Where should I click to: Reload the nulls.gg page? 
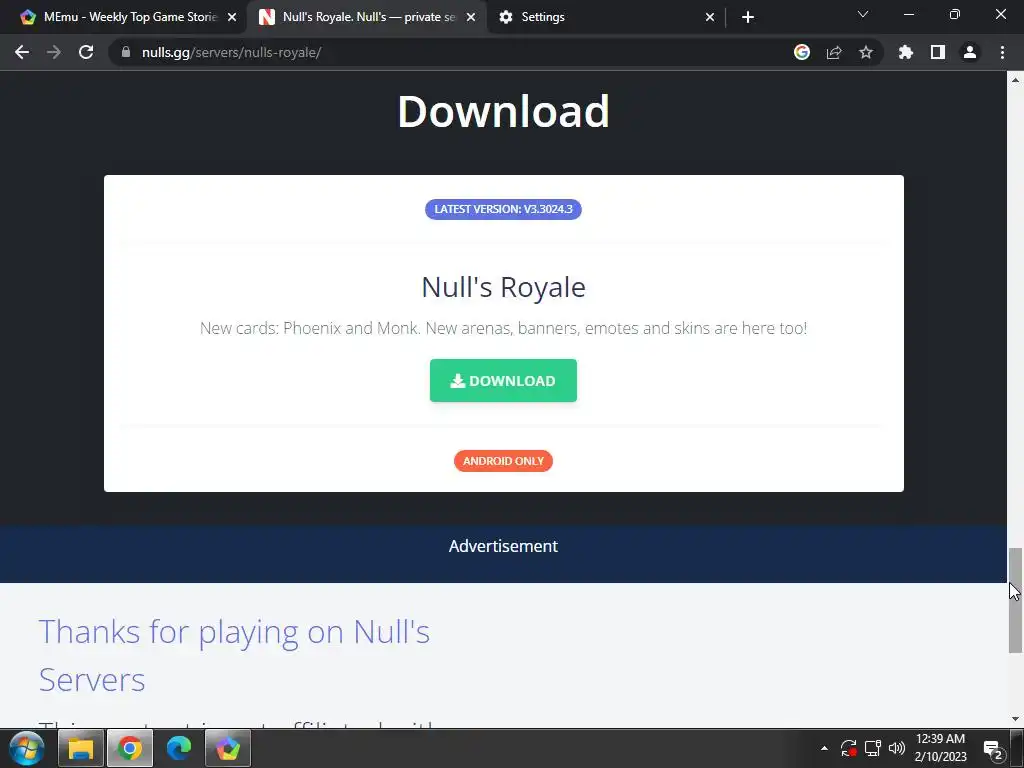pos(86,52)
